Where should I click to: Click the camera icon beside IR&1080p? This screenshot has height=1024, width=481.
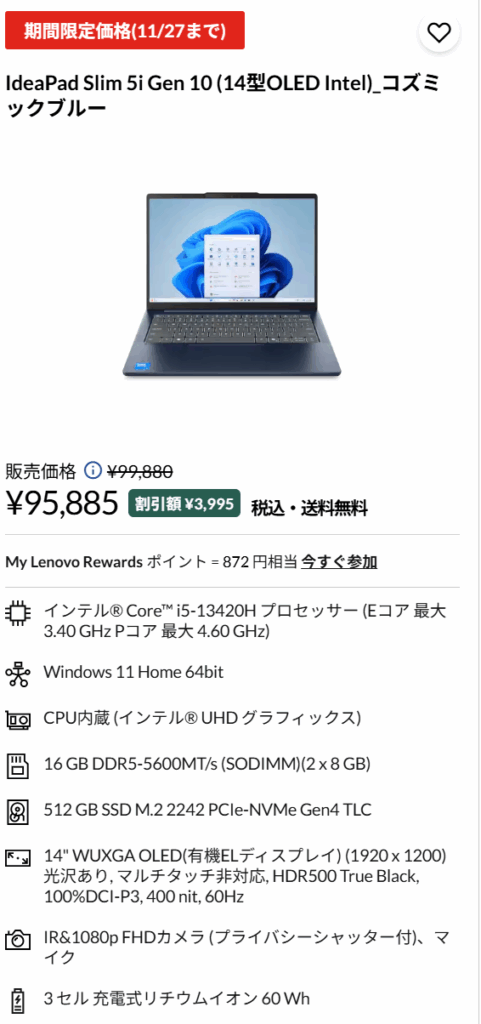18,940
